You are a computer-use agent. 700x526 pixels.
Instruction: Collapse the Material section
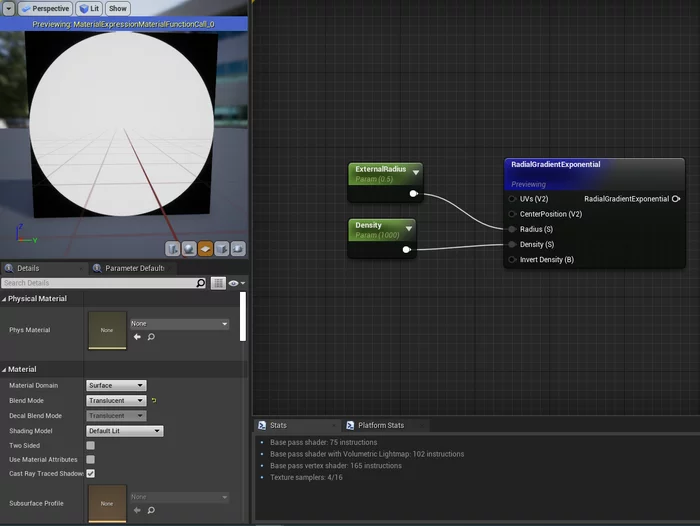click(4, 369)
